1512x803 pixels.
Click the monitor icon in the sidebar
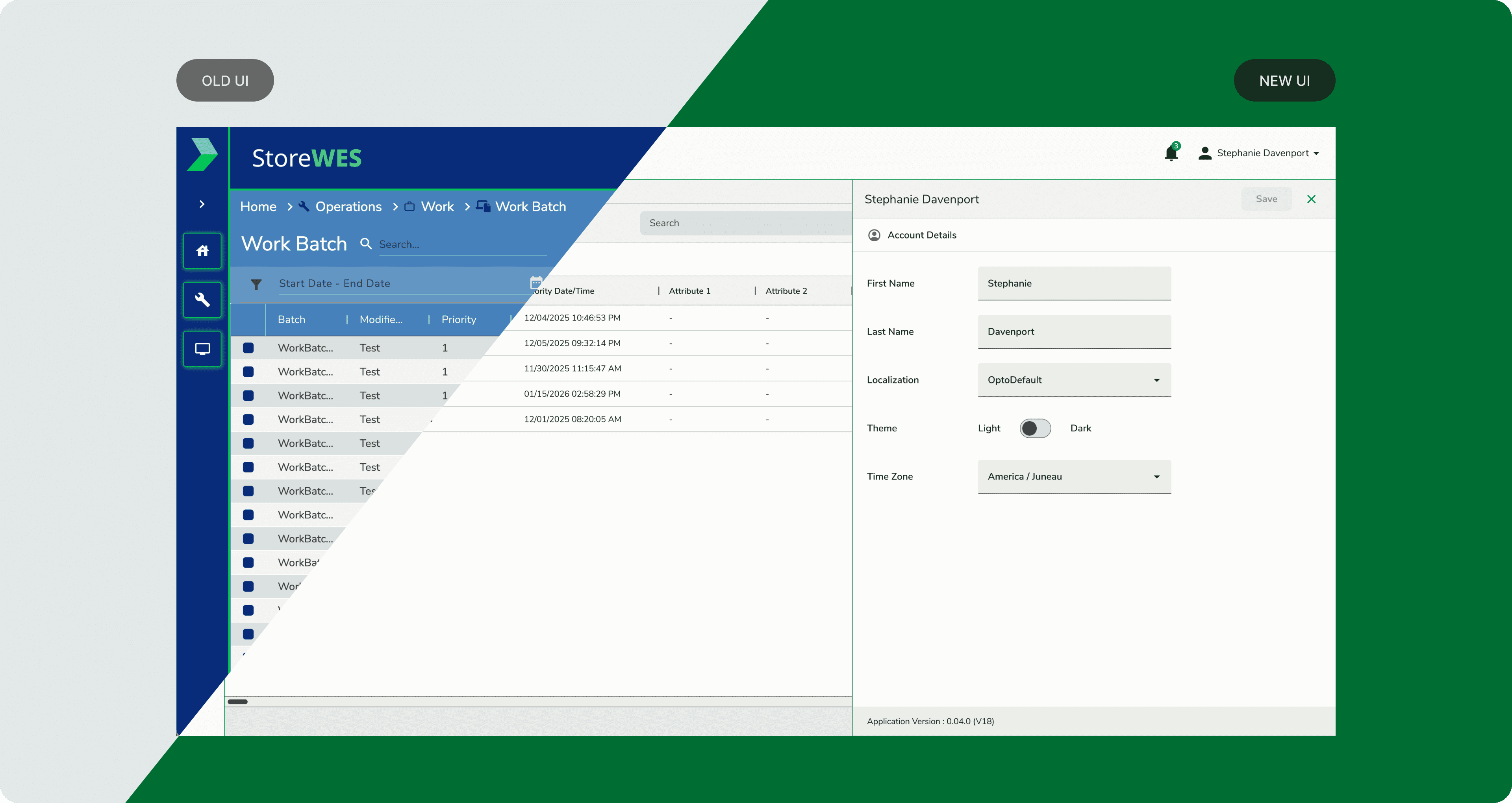[x=202, y=349]
